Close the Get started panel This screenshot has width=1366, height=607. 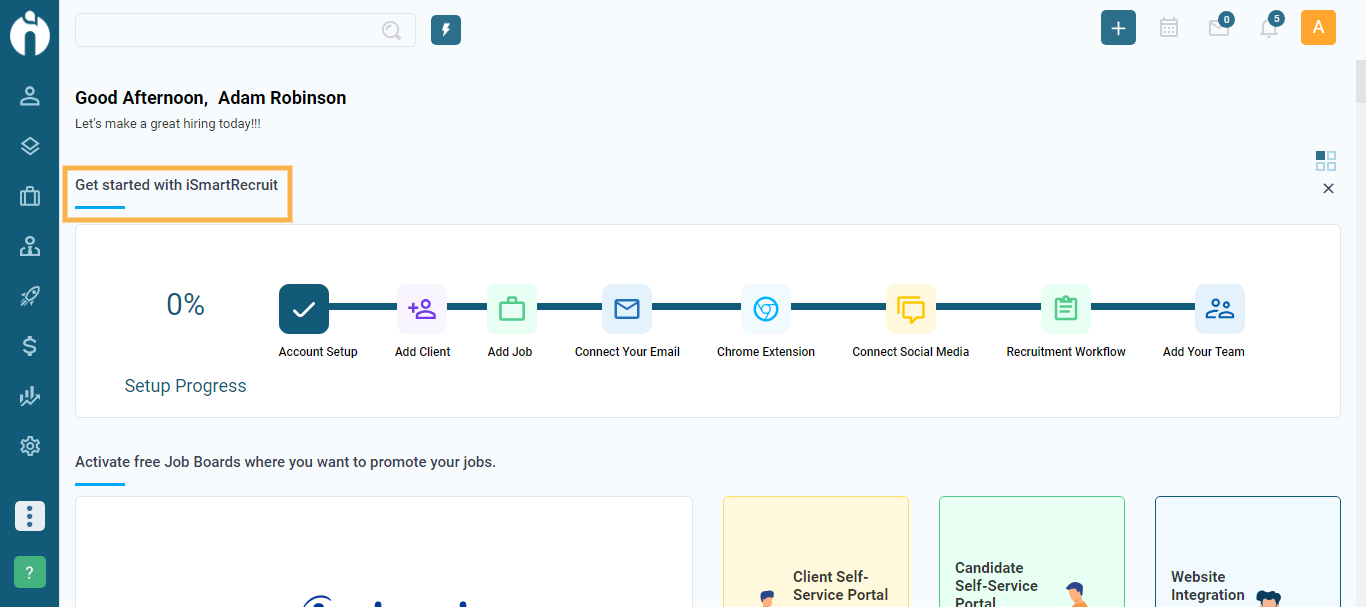pos(1328,188)
